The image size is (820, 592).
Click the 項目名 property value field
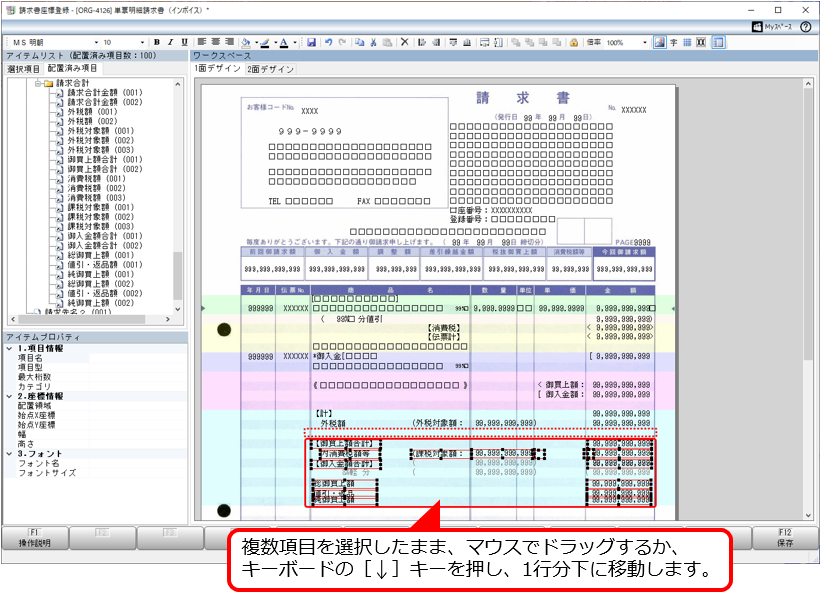pyautogui.click(x=138, y=358)
